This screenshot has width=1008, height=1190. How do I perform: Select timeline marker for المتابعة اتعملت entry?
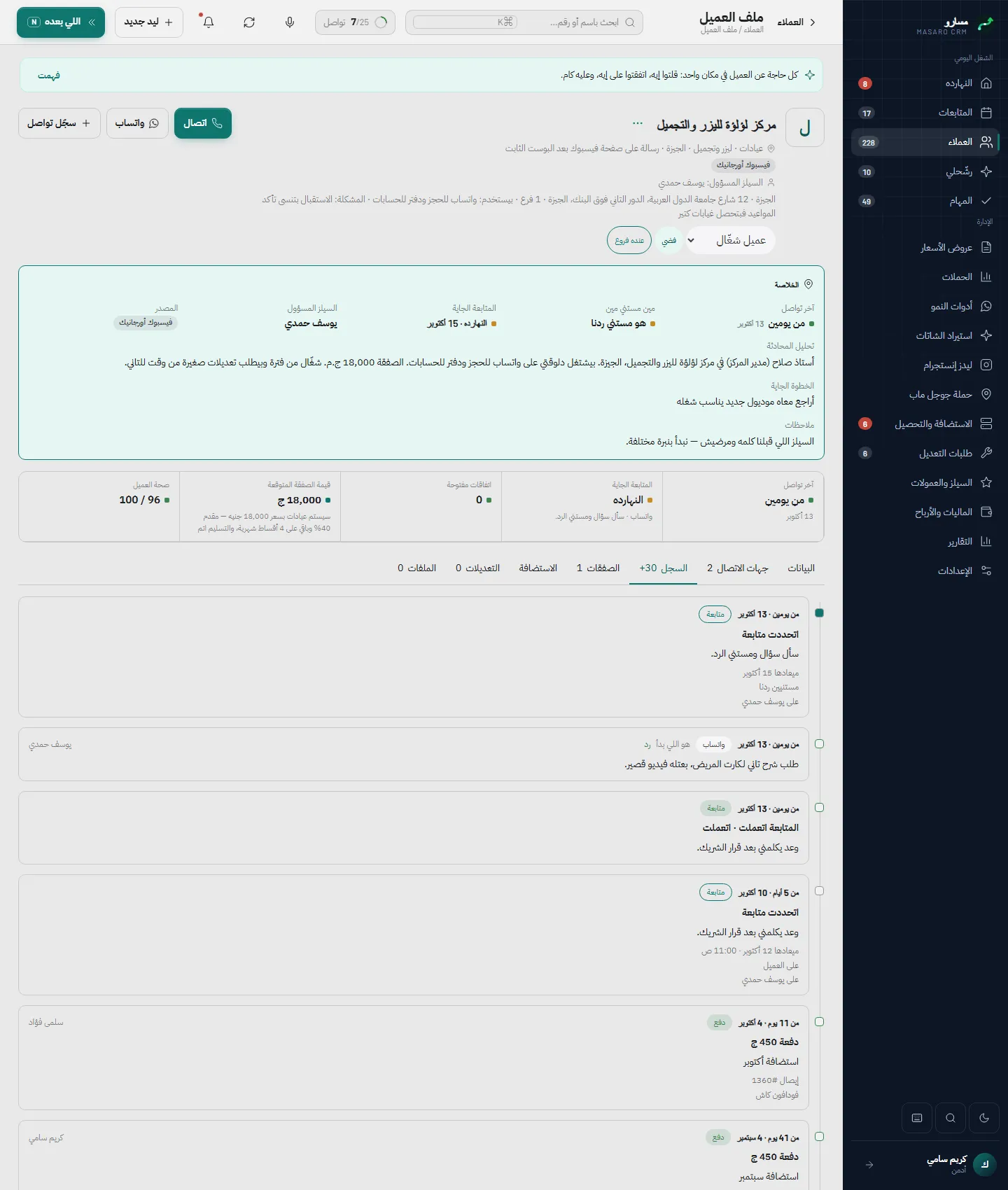point(820,808)
